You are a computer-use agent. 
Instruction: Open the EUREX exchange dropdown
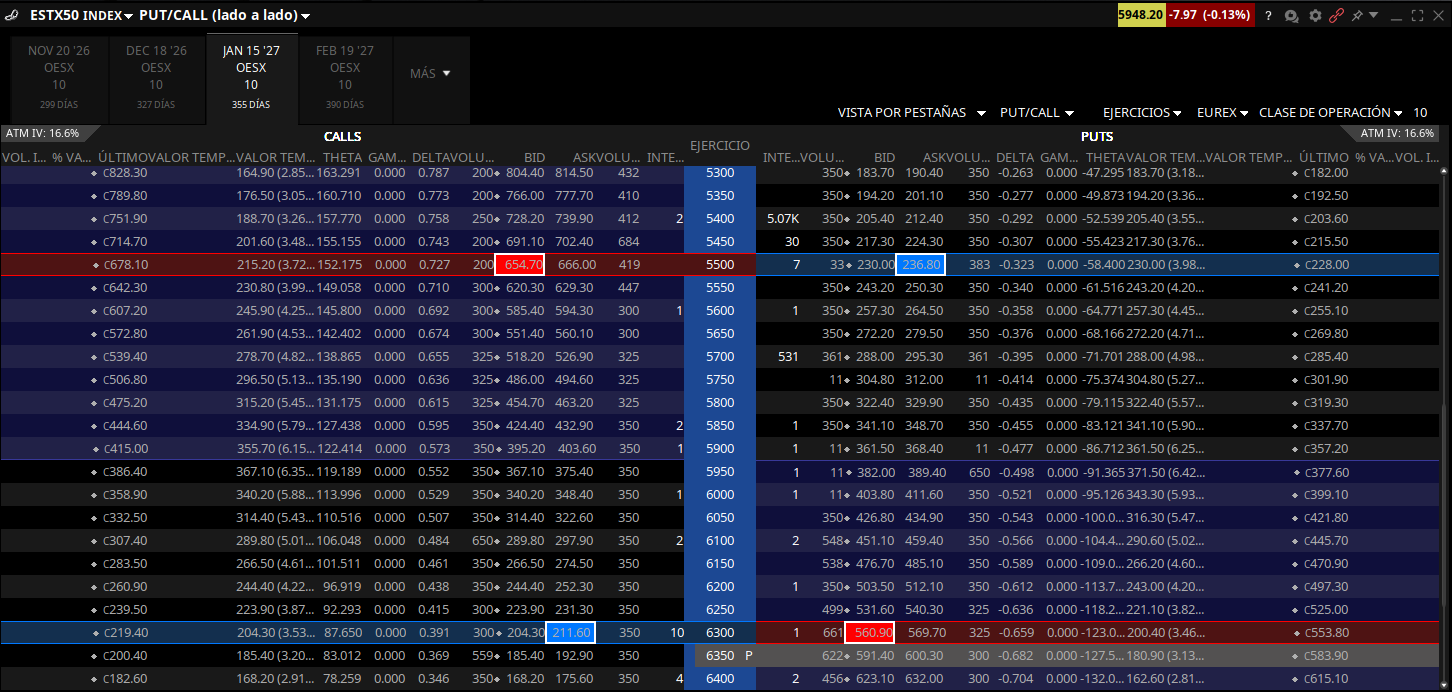pyautogui.click(x=1222, y=113)
